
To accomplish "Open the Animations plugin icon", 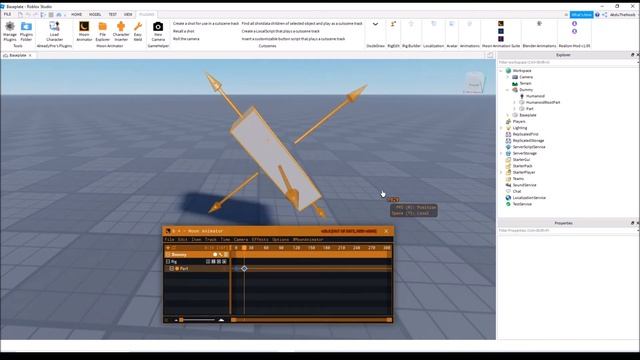I will [469, 24].
